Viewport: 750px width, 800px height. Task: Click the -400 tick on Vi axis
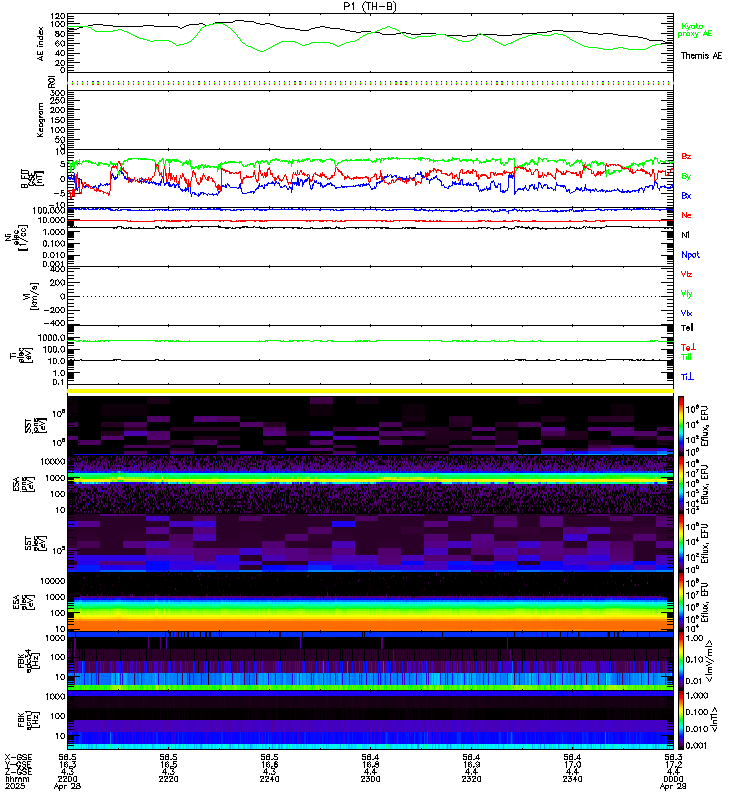55,323
